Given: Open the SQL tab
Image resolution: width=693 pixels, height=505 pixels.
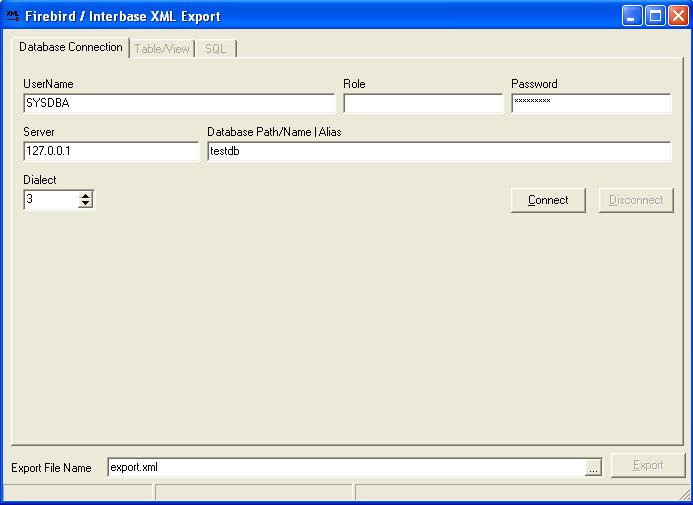Looking at the screenshot, I should (x=215, y=48).
